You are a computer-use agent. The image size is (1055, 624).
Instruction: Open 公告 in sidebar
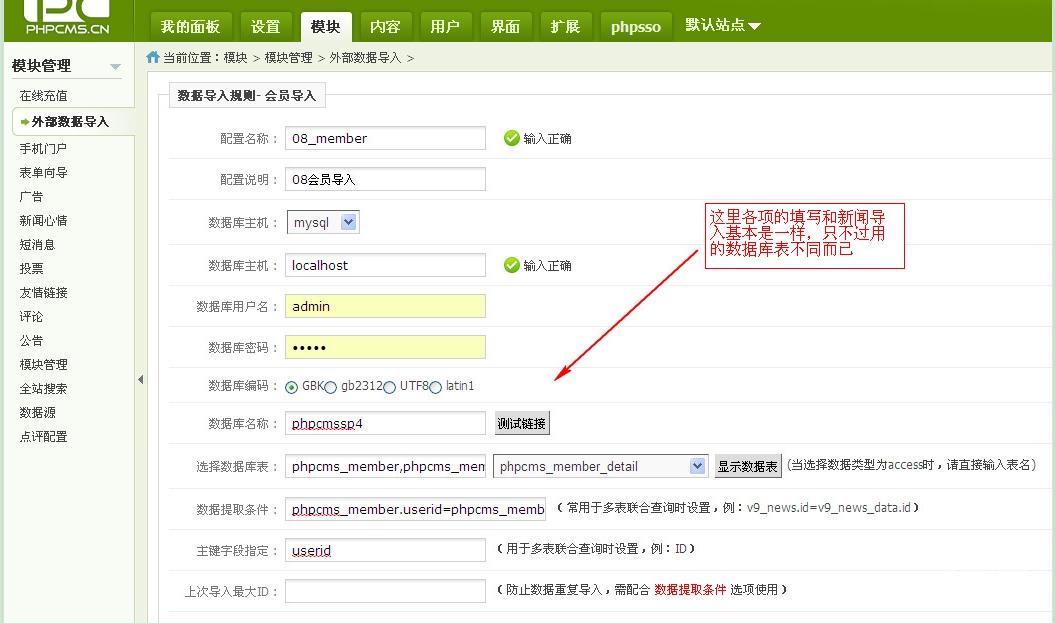[31, 341]
